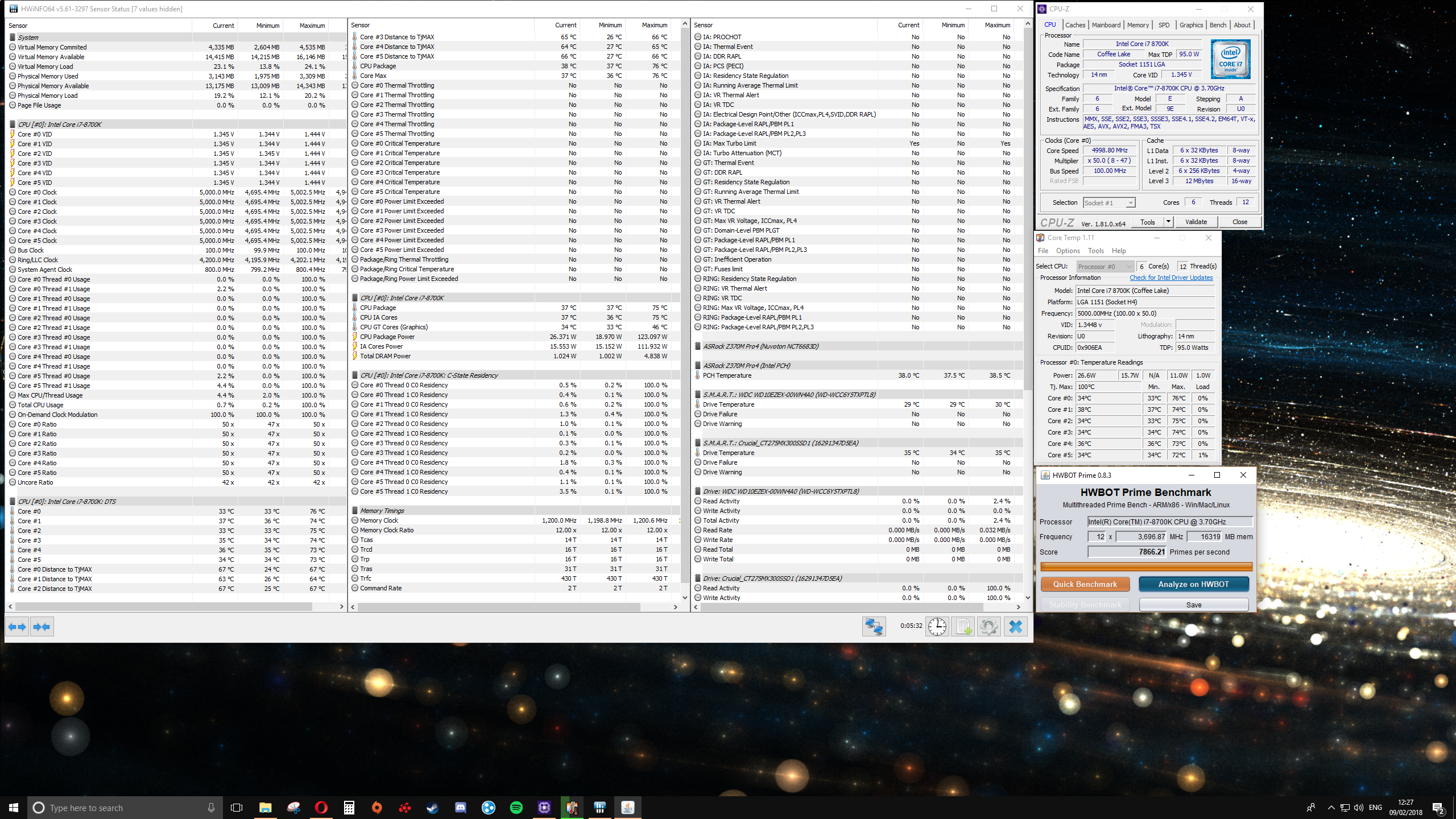The image size is (1456, 819).
Task: Switch to Mainboard tab in CPU-Z
Action: tap(1106, 25)
